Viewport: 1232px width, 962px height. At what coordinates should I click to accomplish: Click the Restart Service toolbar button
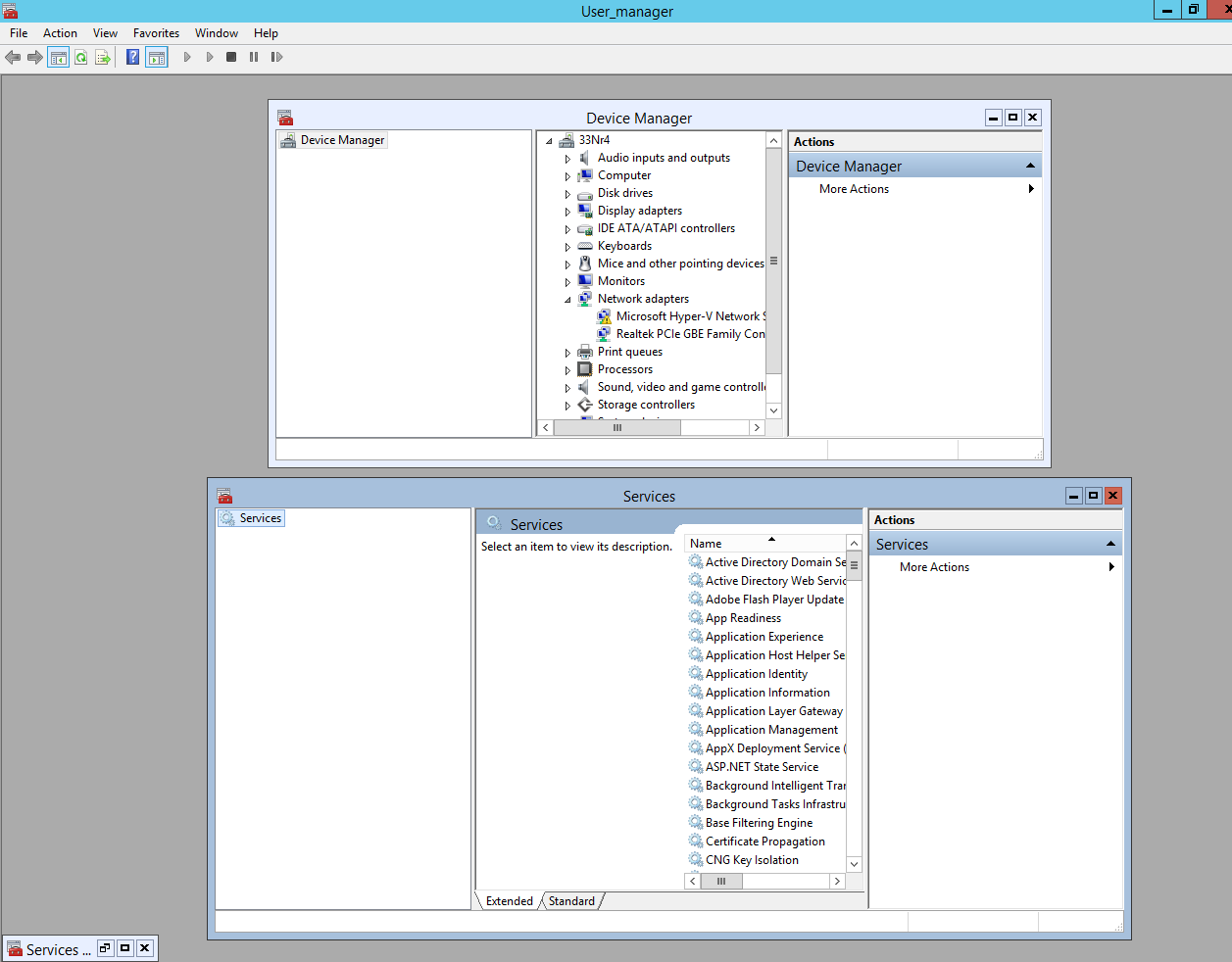pyautogui.click(x=276, y=58)
